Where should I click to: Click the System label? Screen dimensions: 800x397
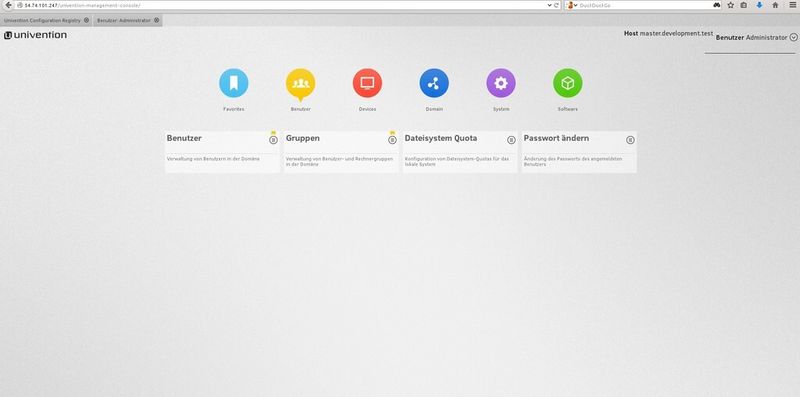[x=501, y=109]
